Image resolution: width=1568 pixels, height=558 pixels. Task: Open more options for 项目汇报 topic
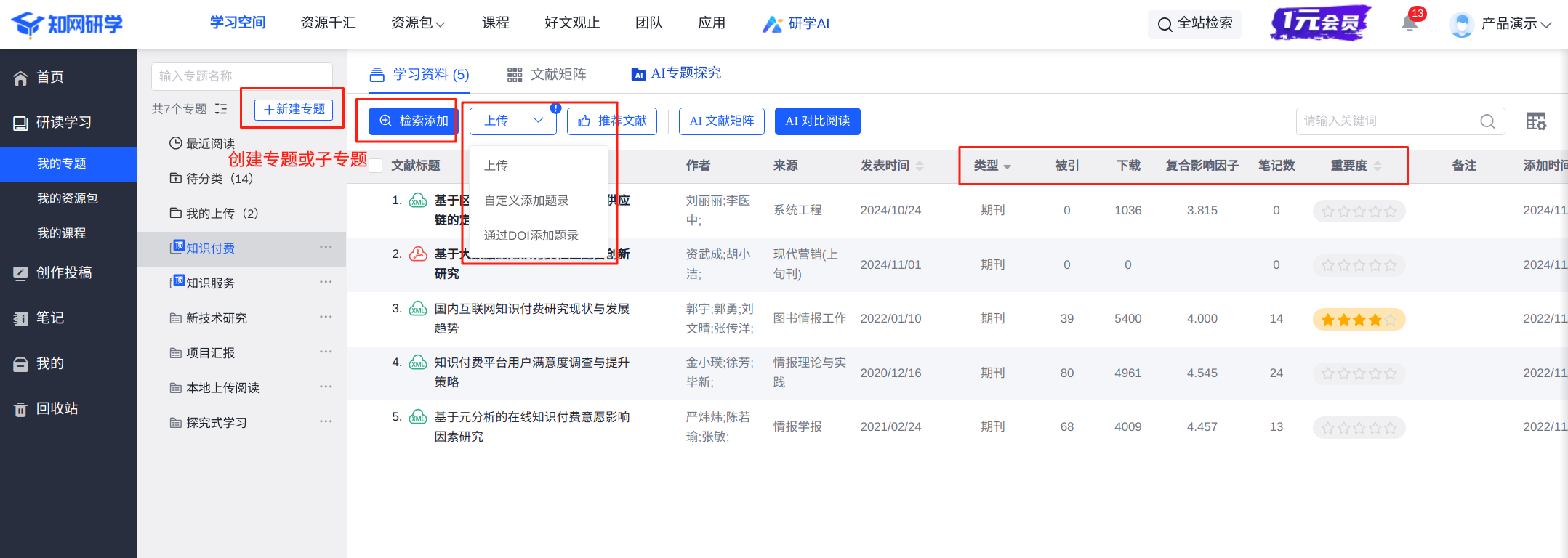pyautogui.click(x=326, y=352)
